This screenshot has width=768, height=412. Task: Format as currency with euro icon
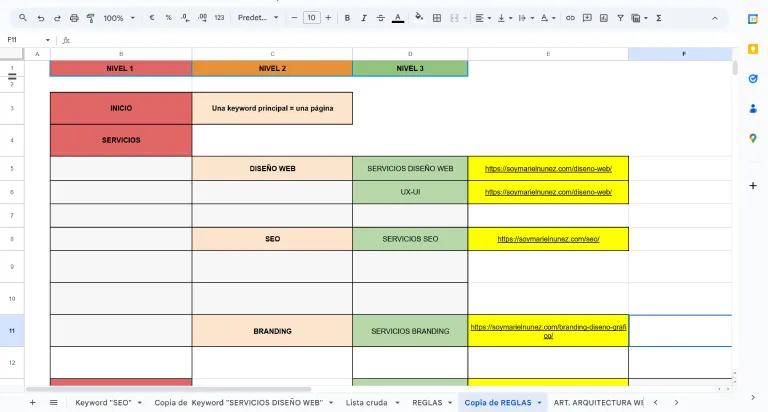coord(152,18)
